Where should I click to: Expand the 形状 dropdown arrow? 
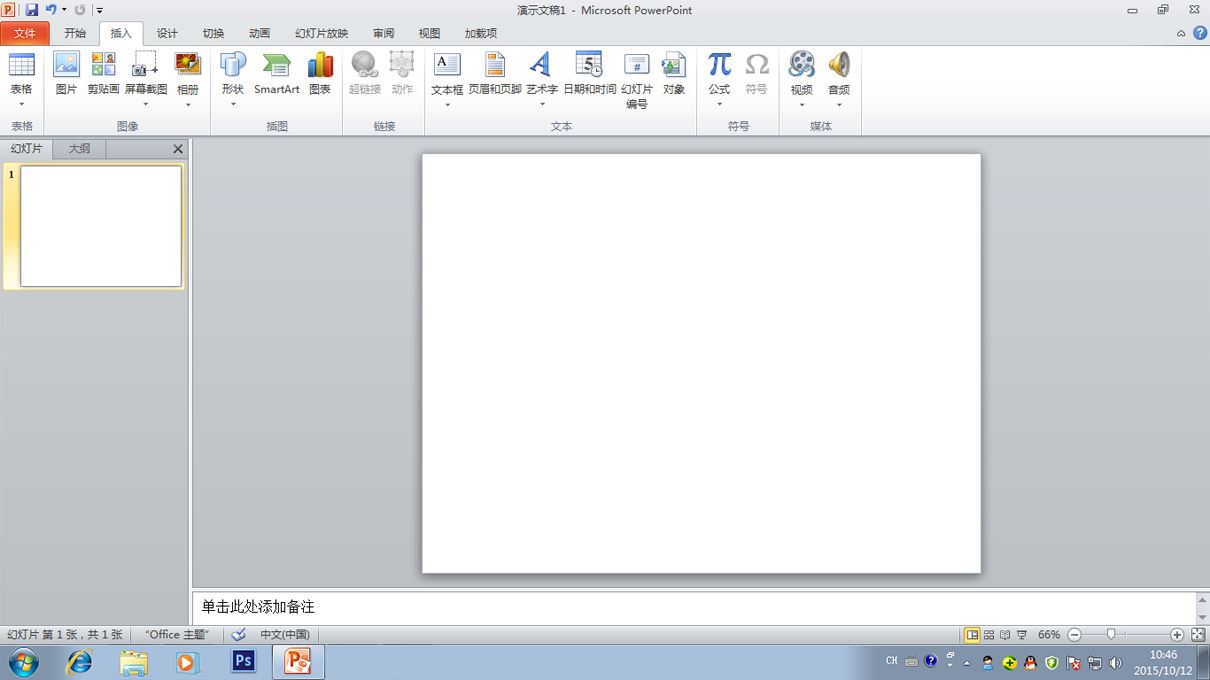(x=233, y=104)
